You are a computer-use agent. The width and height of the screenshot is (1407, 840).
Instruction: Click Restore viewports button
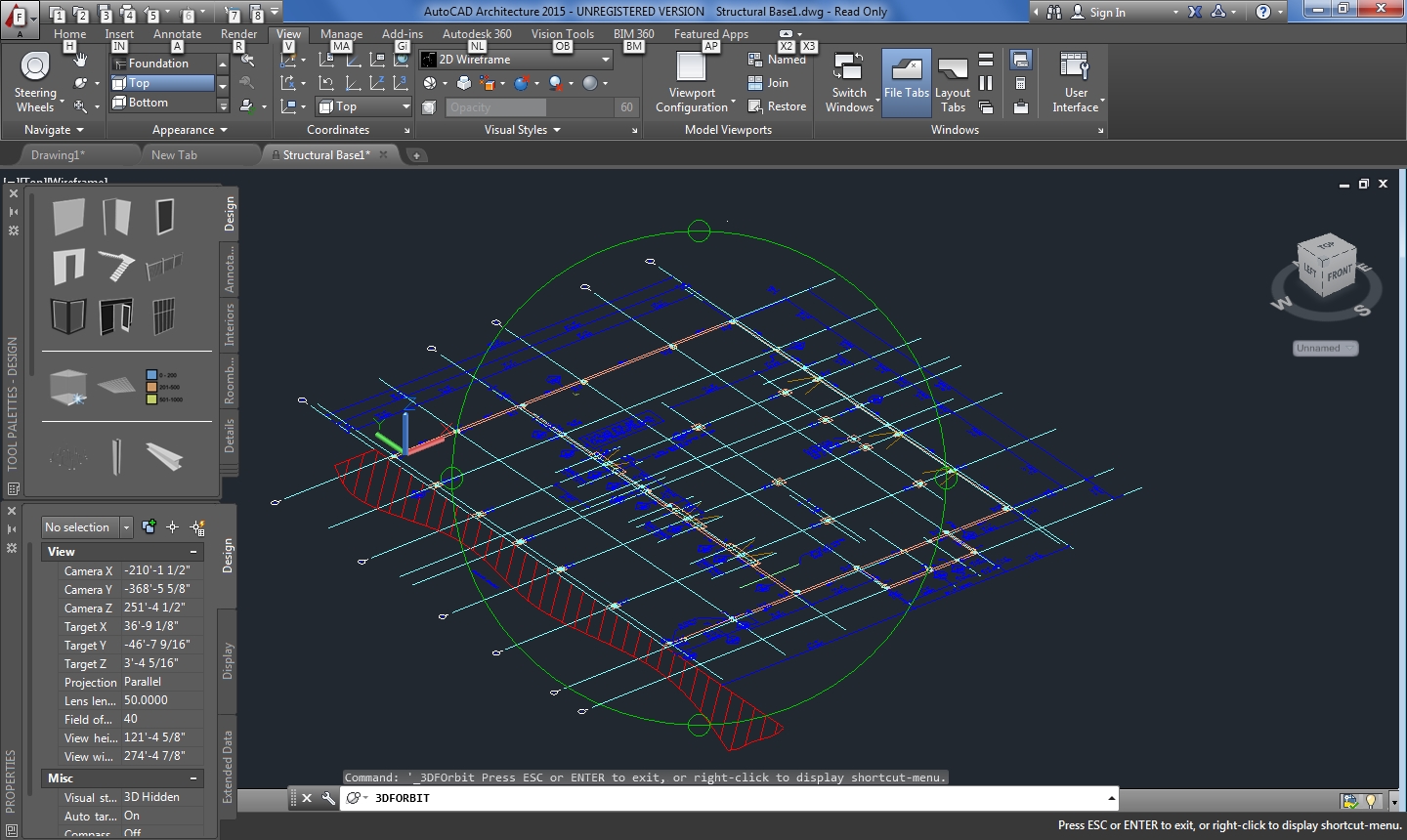tap(777, 106)
